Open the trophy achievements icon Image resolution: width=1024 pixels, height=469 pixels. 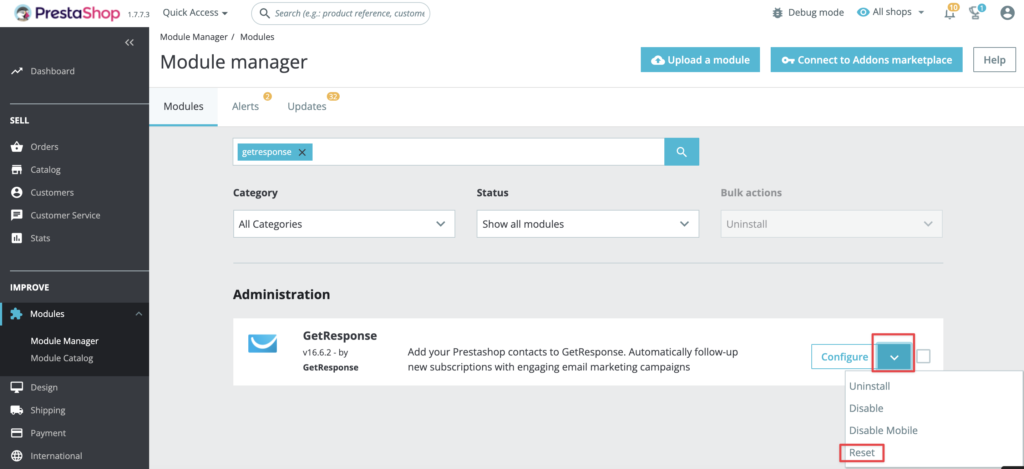tap(977, 13)
